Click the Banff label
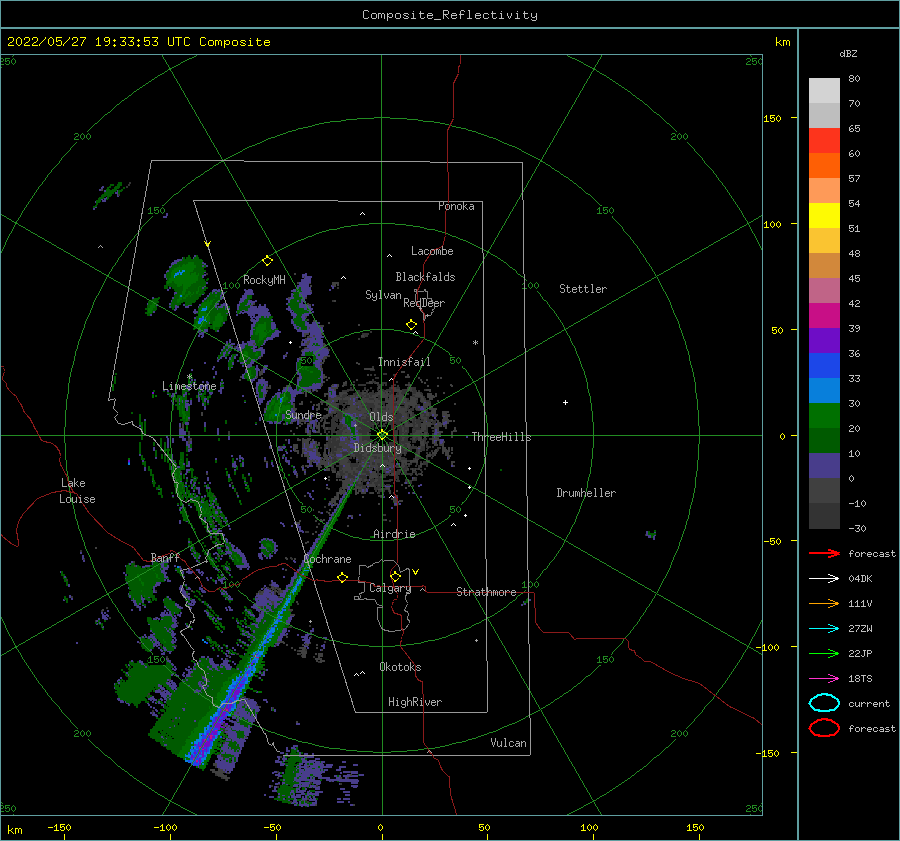Image resolution: width=900 pixels, height=841 pixels. point(165,558)
